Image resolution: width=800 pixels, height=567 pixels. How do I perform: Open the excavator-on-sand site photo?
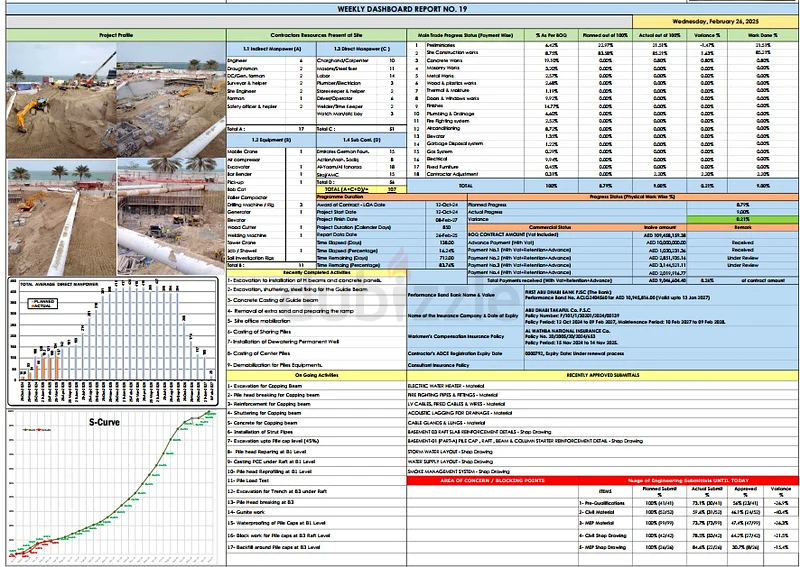tap(61, 101)
